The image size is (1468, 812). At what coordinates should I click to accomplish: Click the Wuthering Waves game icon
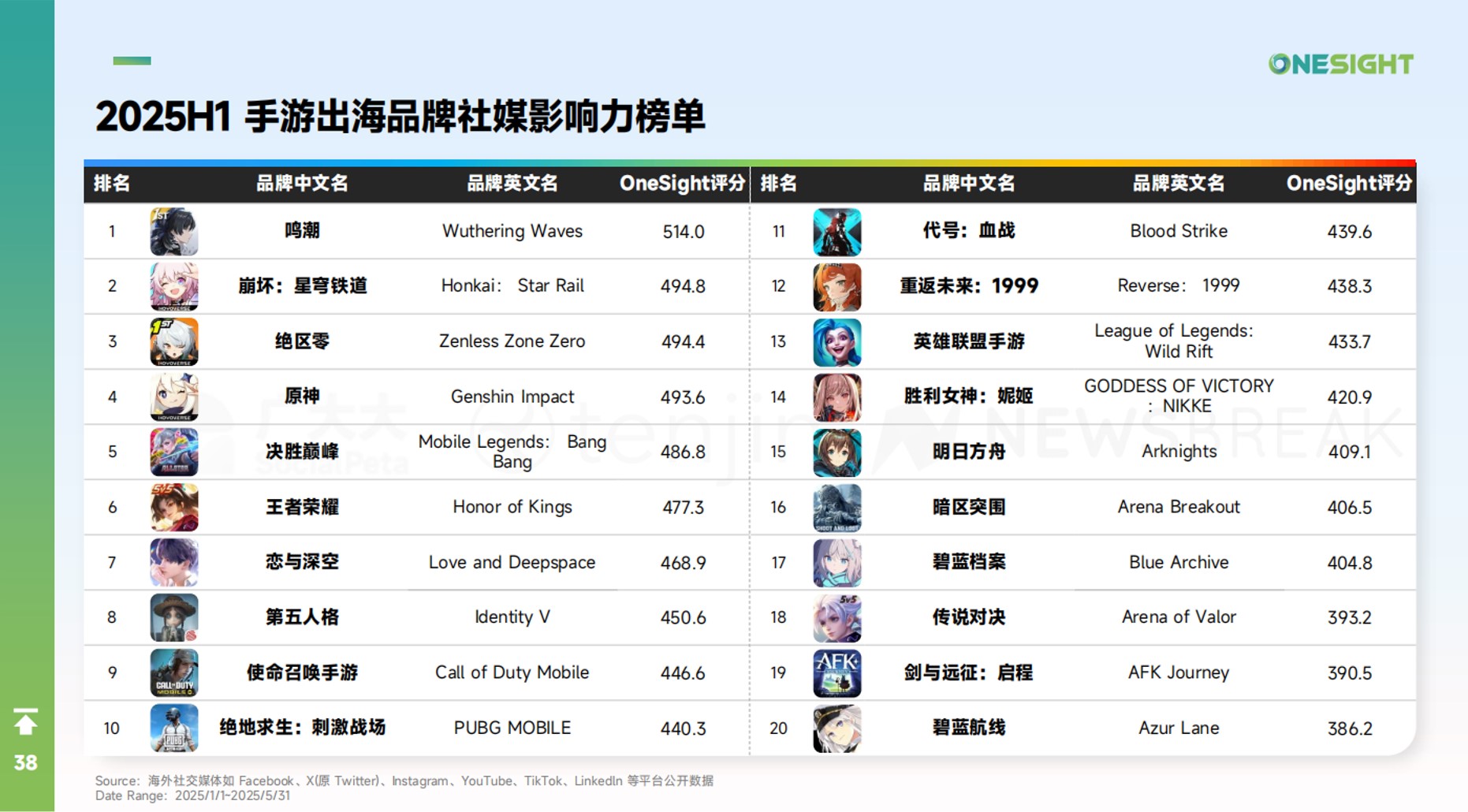tap(173, 232)
